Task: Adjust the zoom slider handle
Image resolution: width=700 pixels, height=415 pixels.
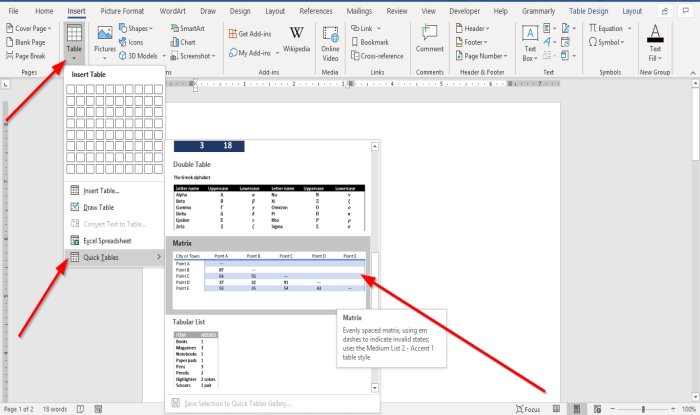Action: [x=643, y=409]
